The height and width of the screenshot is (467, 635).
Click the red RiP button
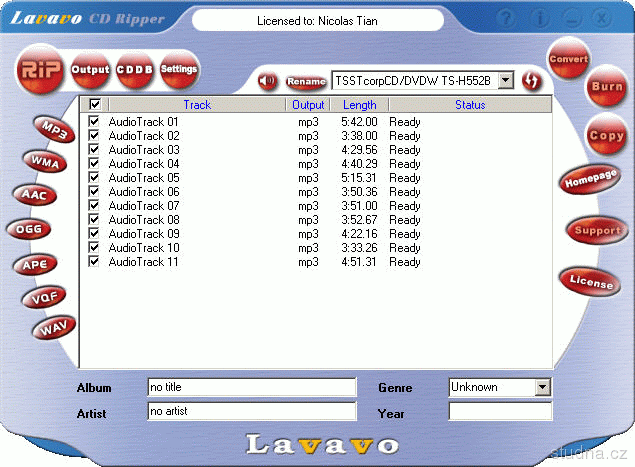(40, 69)
